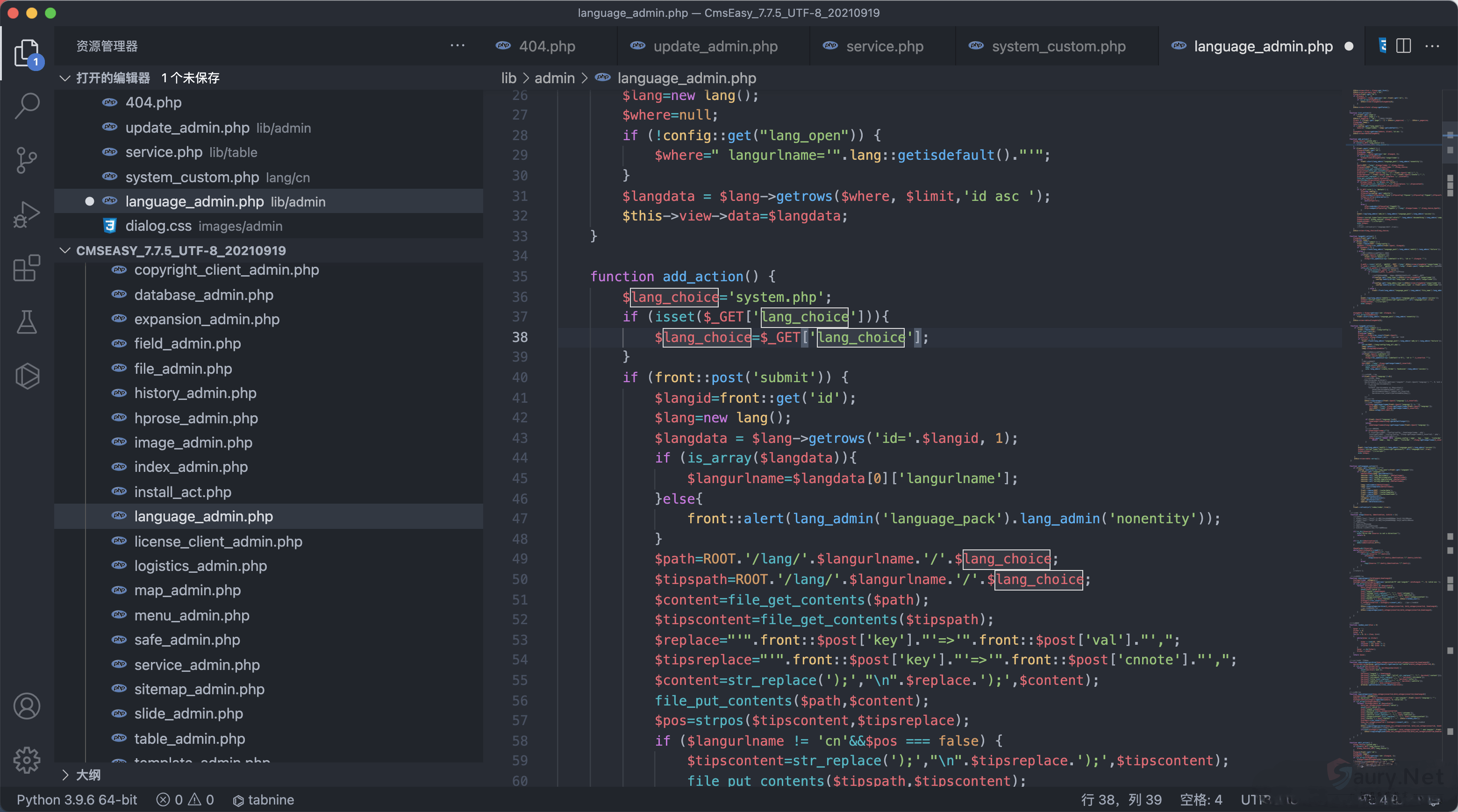Open the Search view in activity bar
1458x812 pixels.
[x=27, y=106]
